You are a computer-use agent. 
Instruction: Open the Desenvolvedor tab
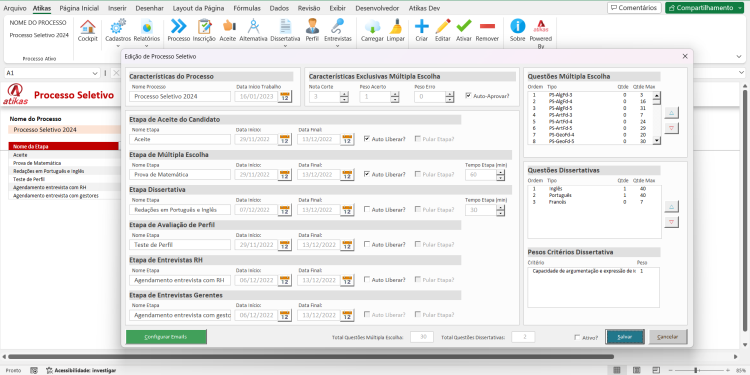pos(377,8)
